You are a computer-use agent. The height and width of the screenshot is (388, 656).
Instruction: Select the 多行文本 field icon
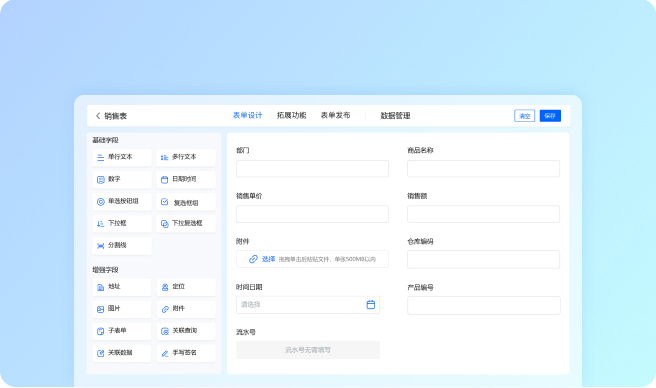(x=164, y=157)
